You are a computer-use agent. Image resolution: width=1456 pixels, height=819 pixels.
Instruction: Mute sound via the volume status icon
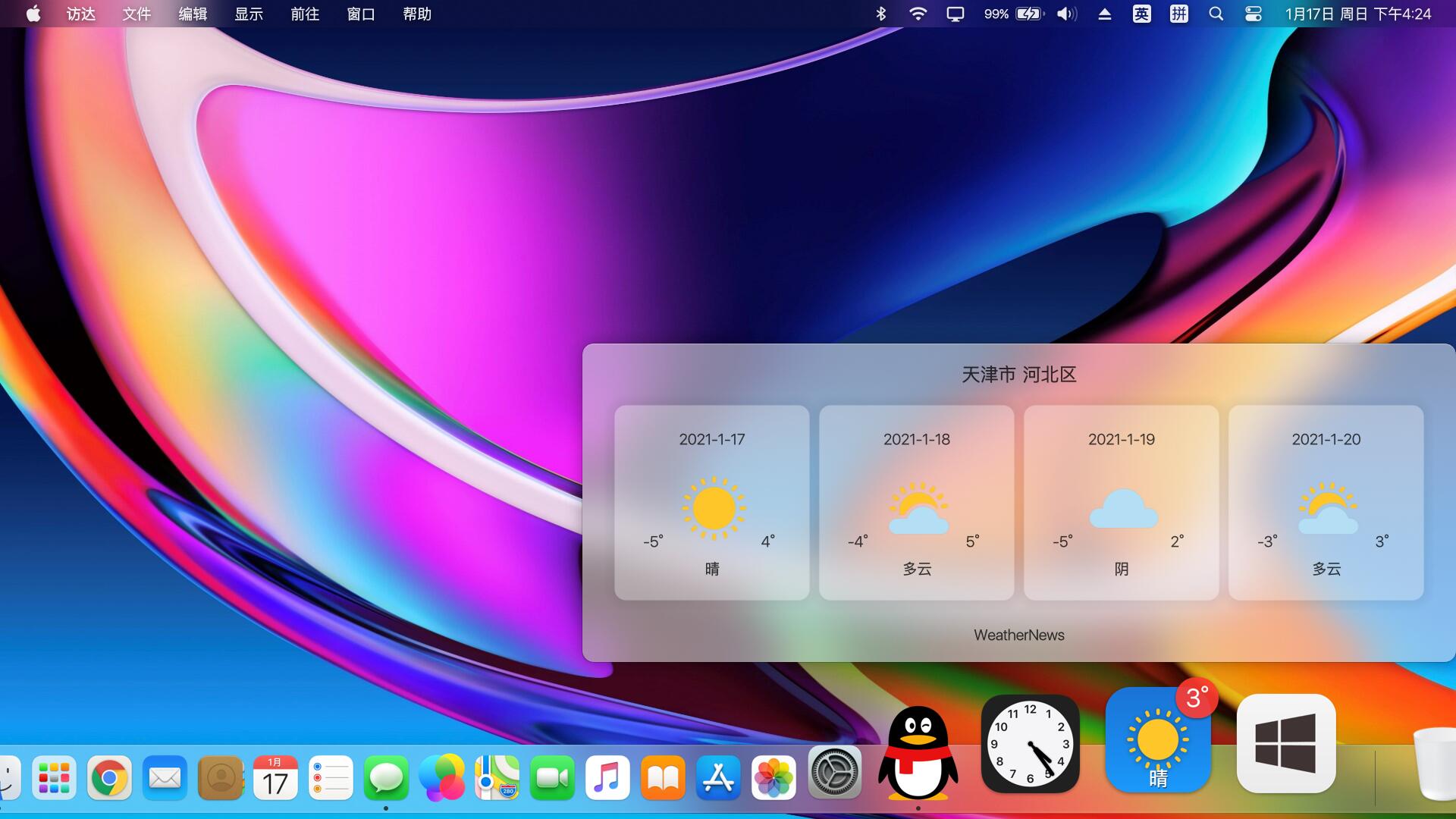(x=1066, y=14)
